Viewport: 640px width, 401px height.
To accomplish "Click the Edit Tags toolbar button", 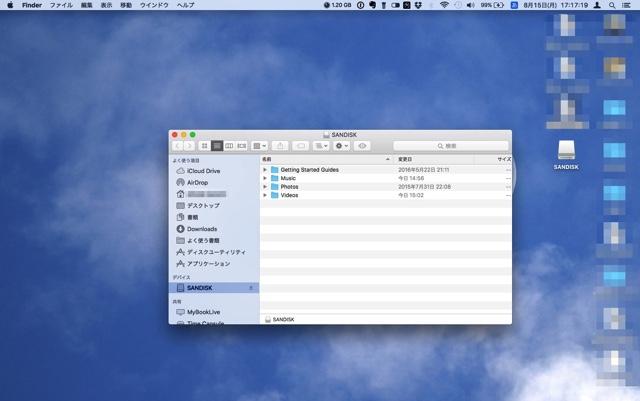I will (301, 146).
